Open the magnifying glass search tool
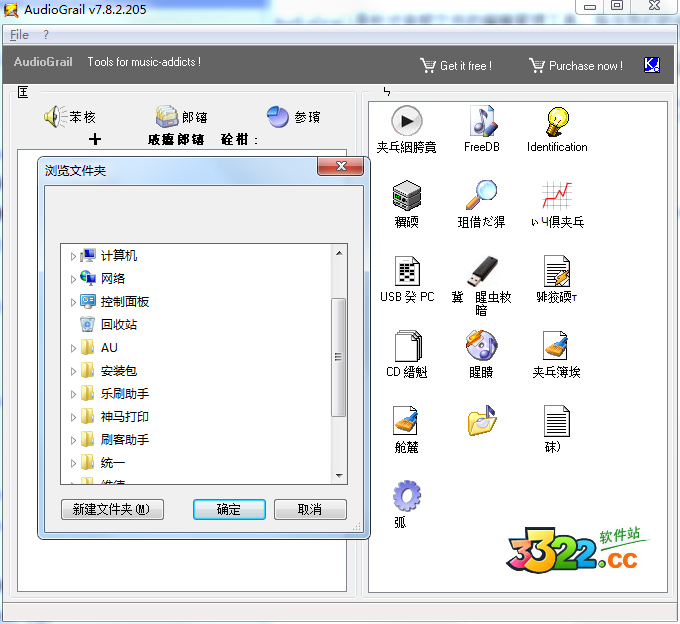 pos(481,195)
